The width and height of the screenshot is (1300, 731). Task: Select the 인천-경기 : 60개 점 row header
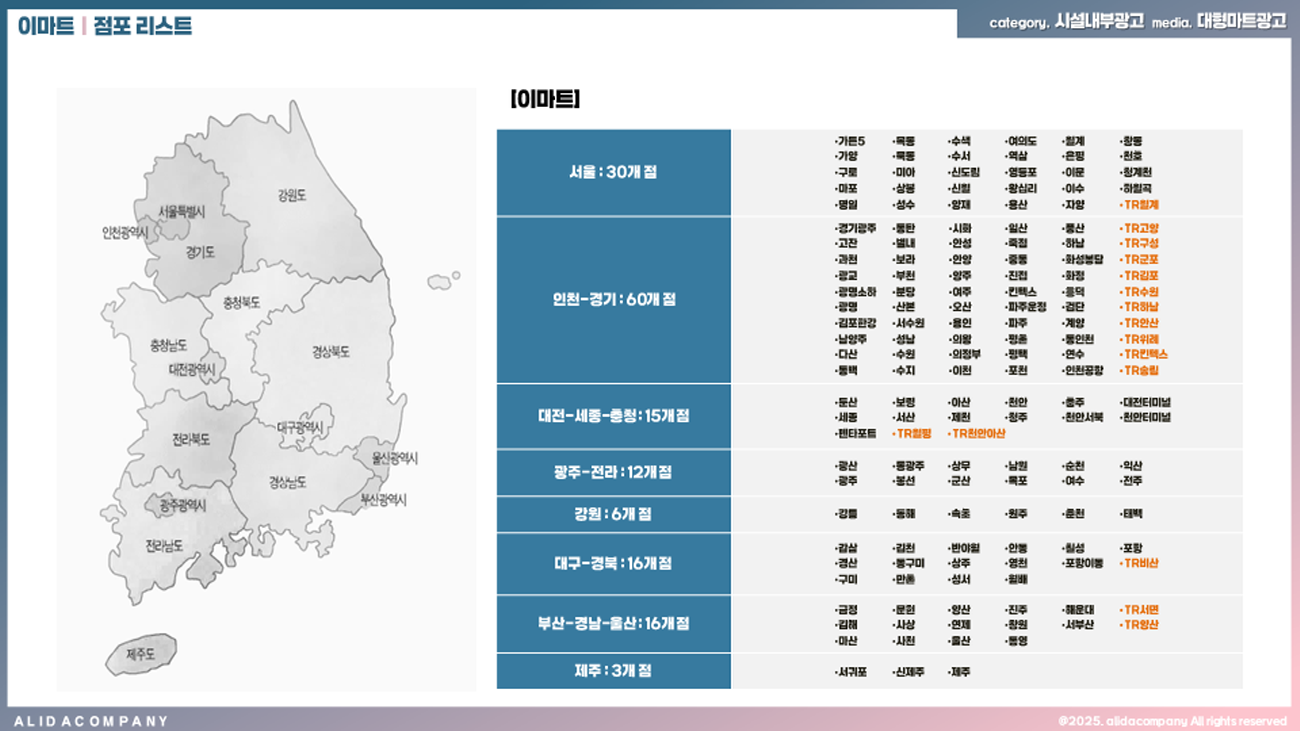(613, 299)
